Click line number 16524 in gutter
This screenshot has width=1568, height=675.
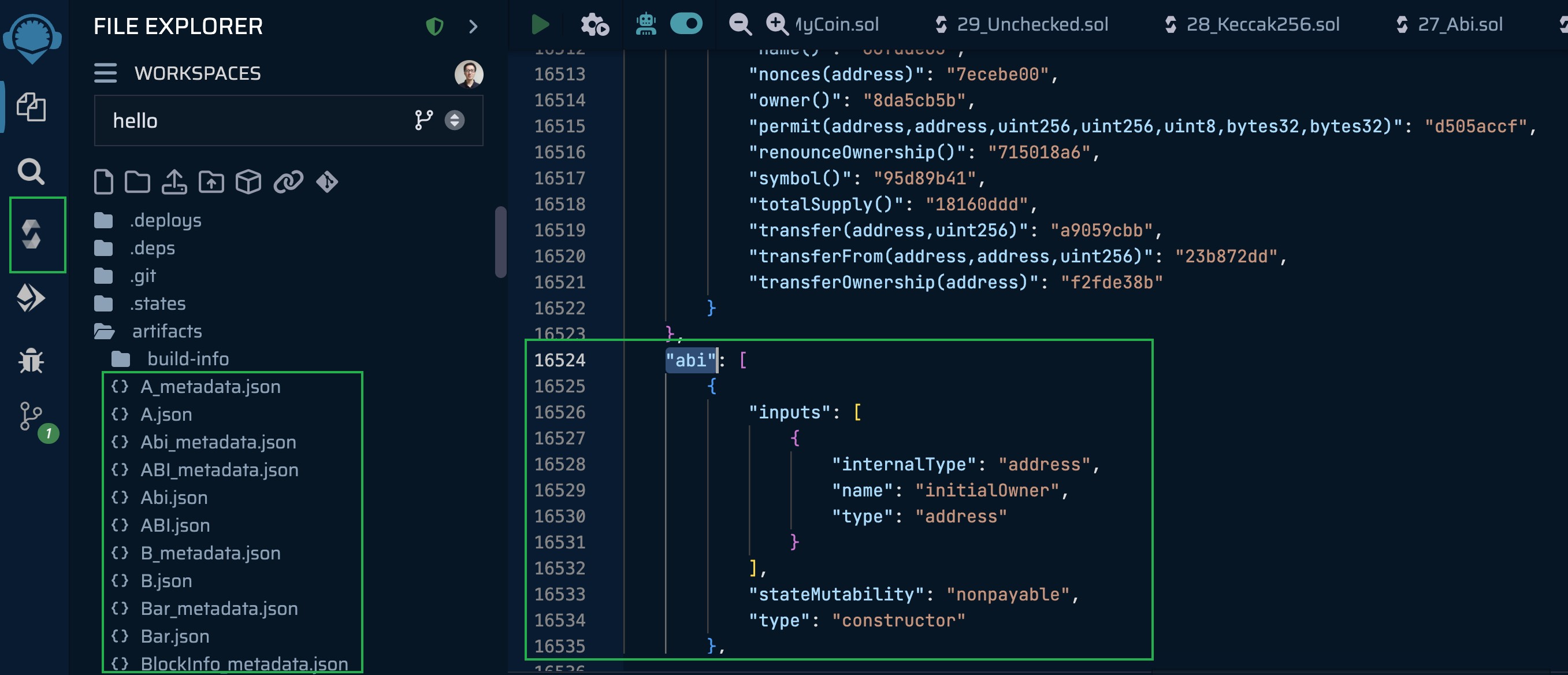pyautogui.click(x=560, y=360)
